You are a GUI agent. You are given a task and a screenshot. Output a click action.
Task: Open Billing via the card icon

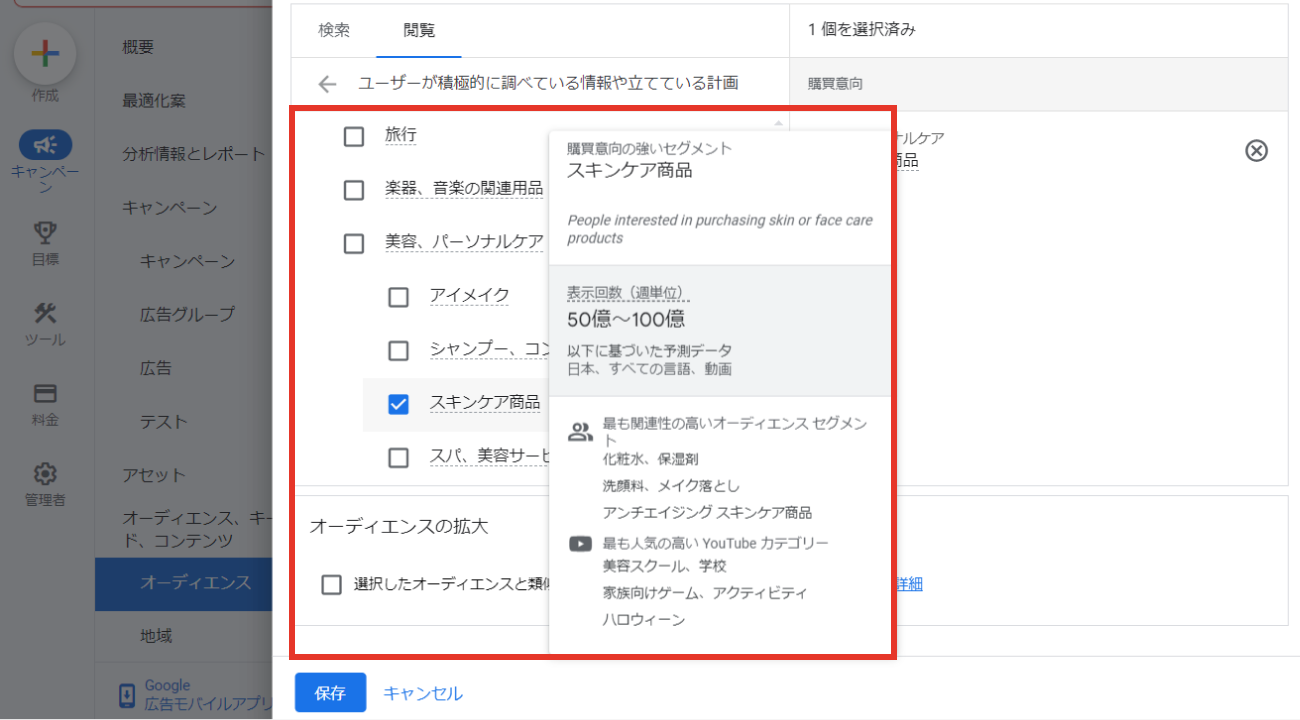pos(45,393)
